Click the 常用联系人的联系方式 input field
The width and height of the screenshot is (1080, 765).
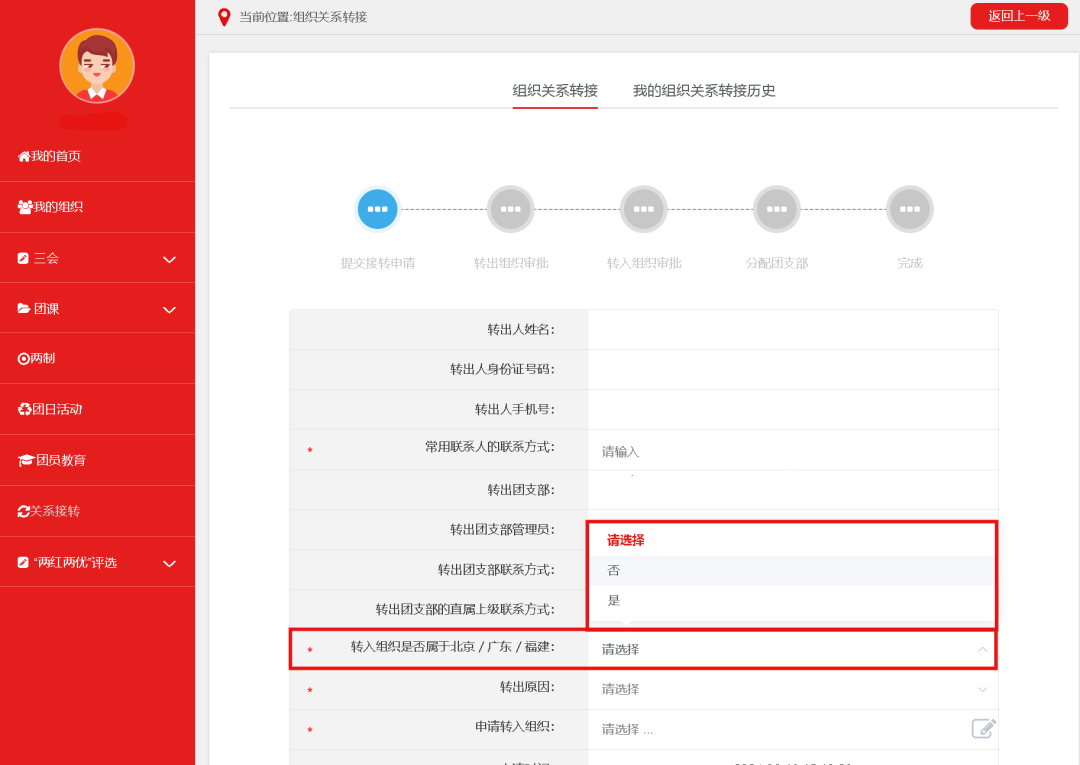tap(792, 451)
